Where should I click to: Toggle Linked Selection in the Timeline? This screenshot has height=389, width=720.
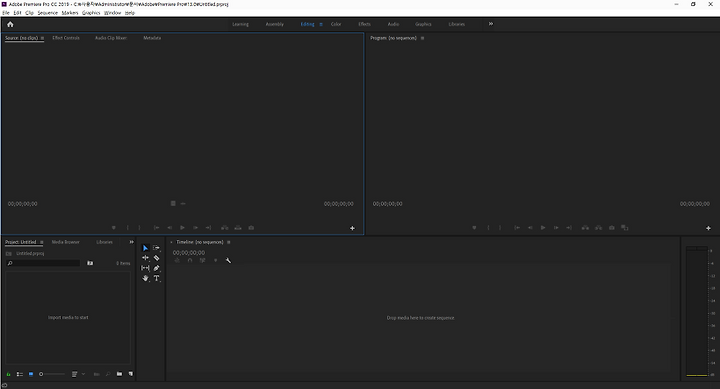[x=202, y=260]
